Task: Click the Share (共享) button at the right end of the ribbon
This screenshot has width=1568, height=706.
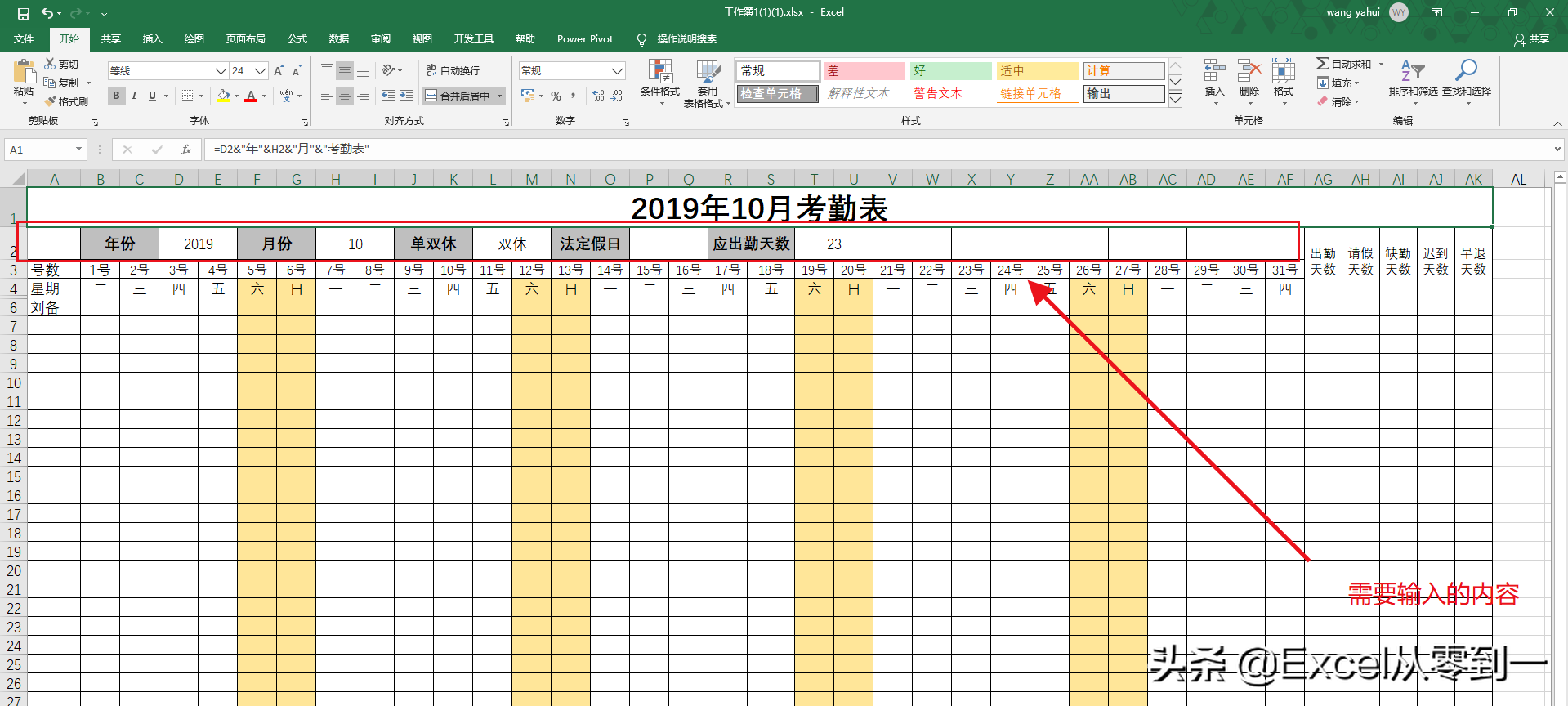Action: tap(1531, 39)
